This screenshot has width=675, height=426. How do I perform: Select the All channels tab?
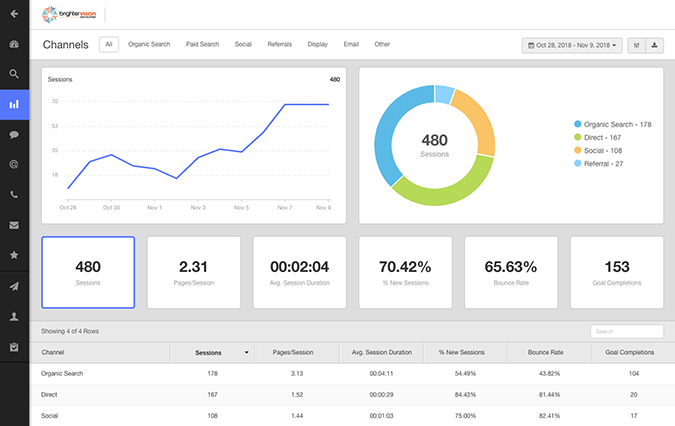pyautogui.click(x=109, y=44)
